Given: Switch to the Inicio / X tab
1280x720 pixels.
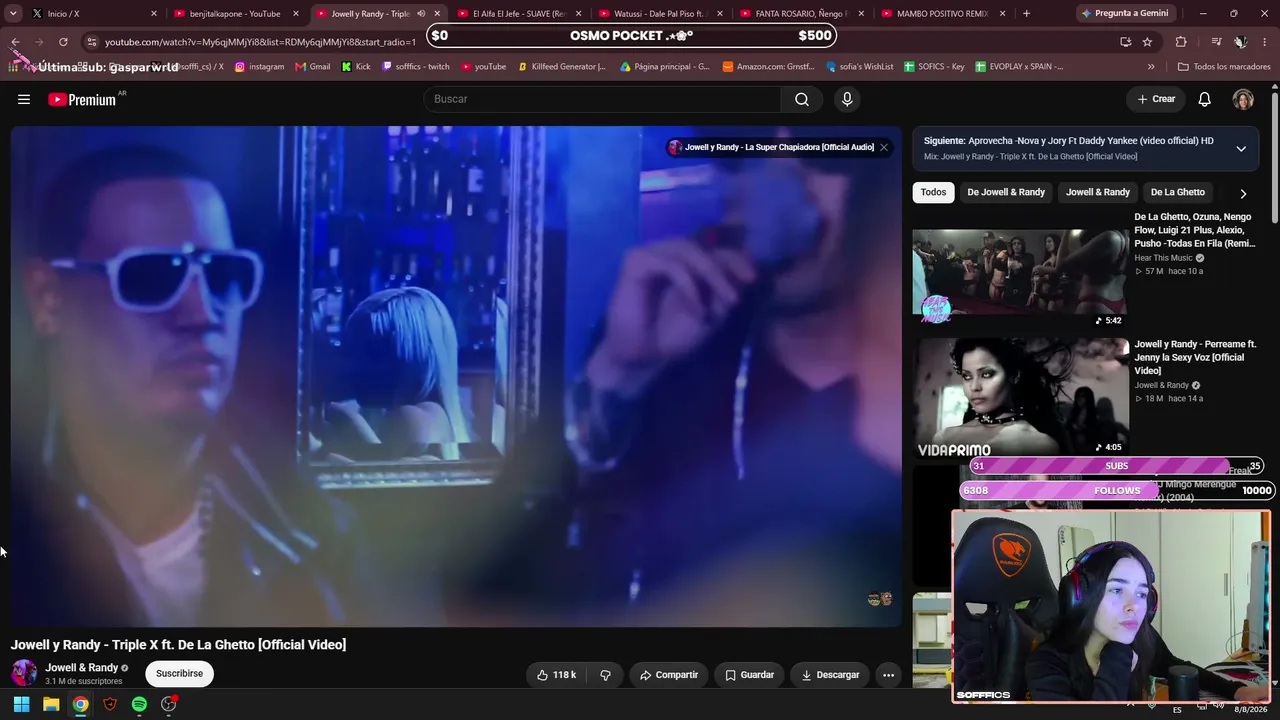Looking at the screenshot, I should (x=92, y=14).
